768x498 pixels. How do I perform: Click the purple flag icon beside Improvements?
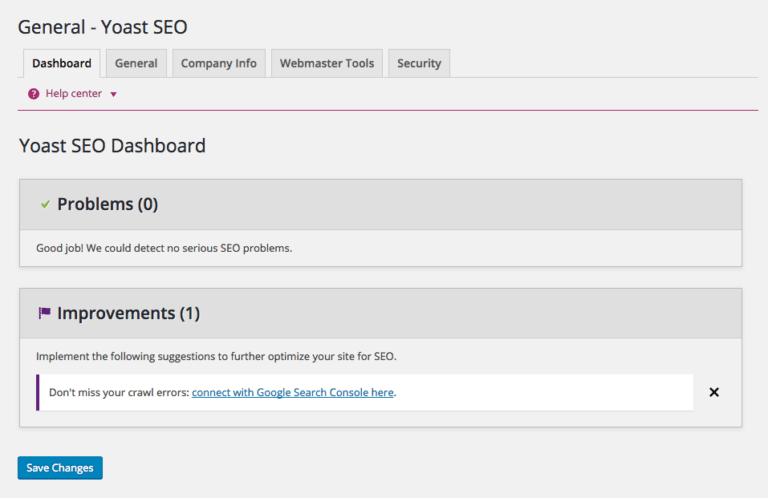pyautogui.click(x=45, y=313)
